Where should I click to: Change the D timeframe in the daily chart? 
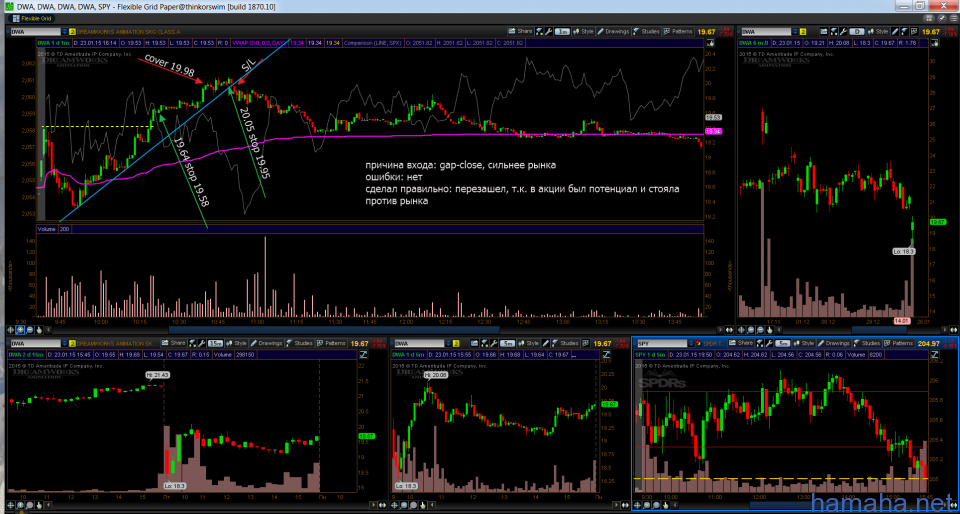point(857,31)
